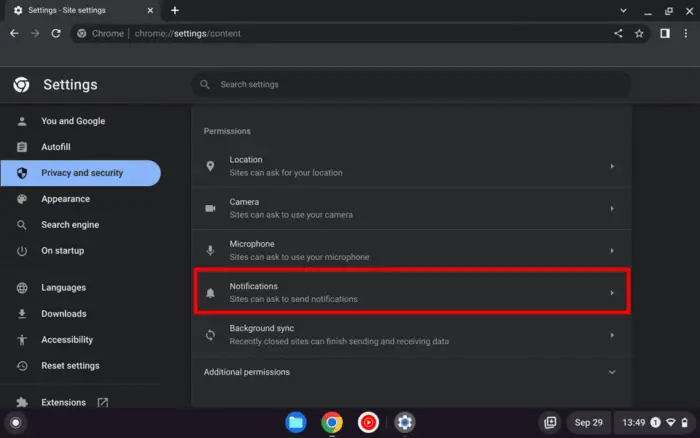Bookmark this page with the star icon

click(x=639, y=33)
